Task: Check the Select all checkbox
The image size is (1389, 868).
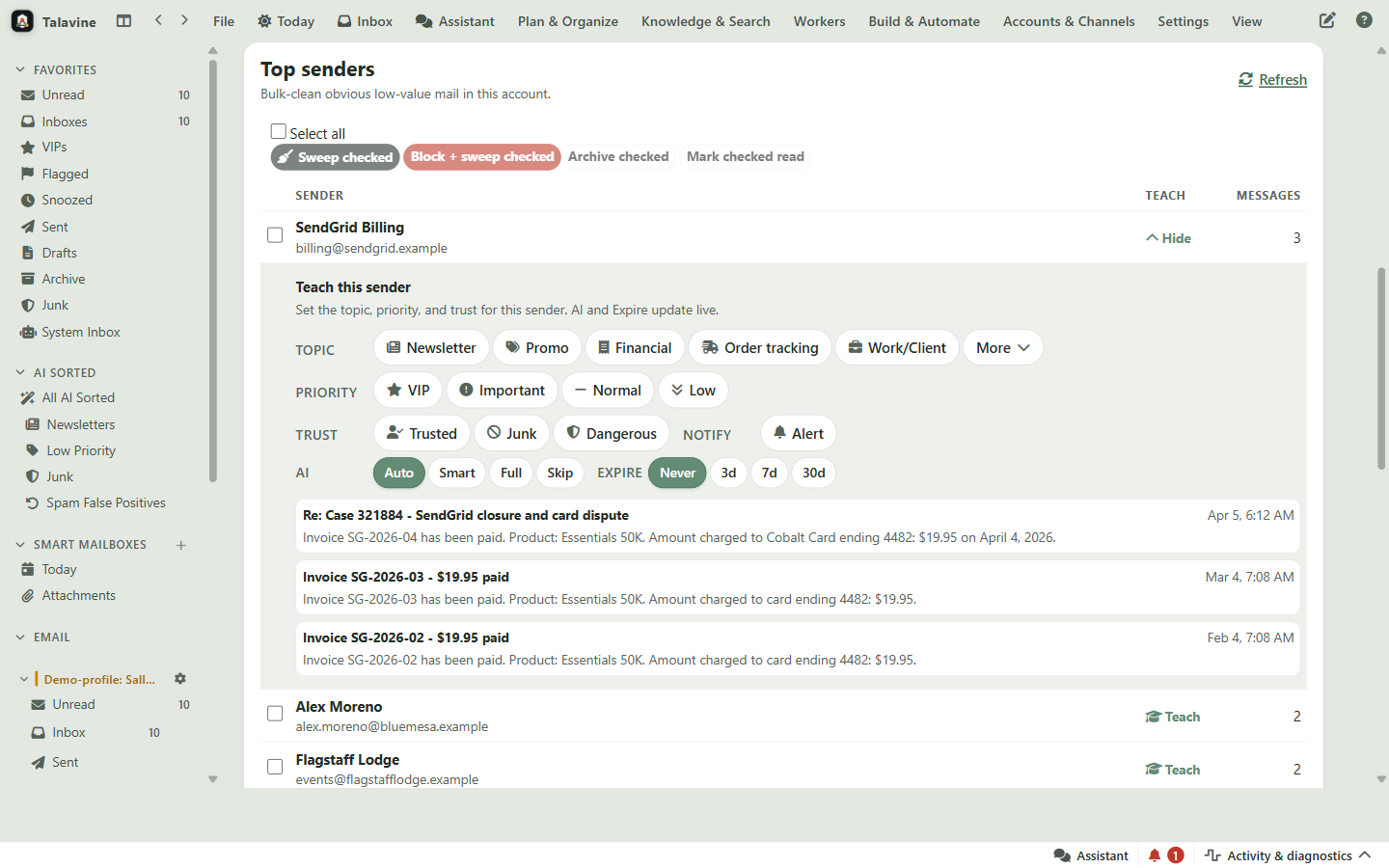Action: pyautogui.click(x=279, y=131)
